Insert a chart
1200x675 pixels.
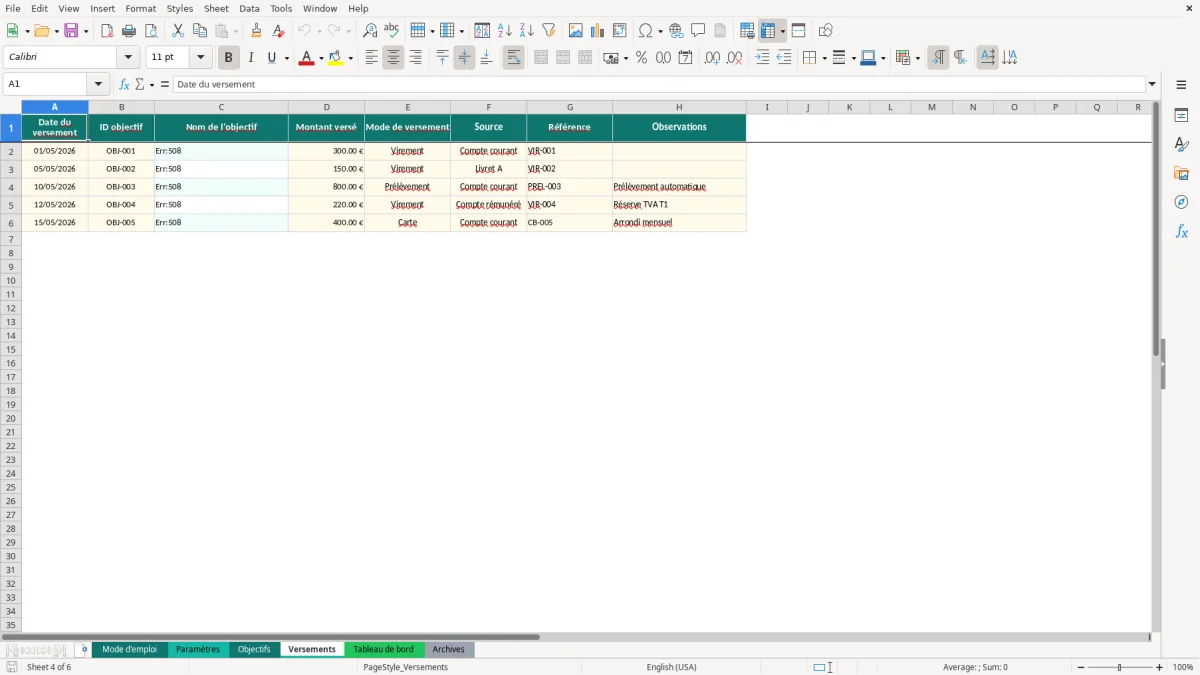coord(598,31)
